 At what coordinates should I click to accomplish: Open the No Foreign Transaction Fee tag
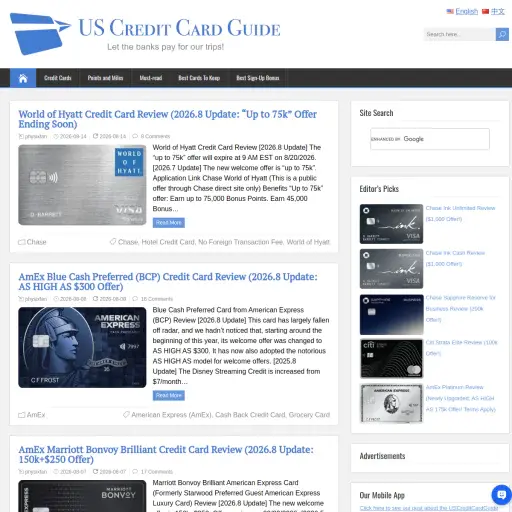point(240,242)
